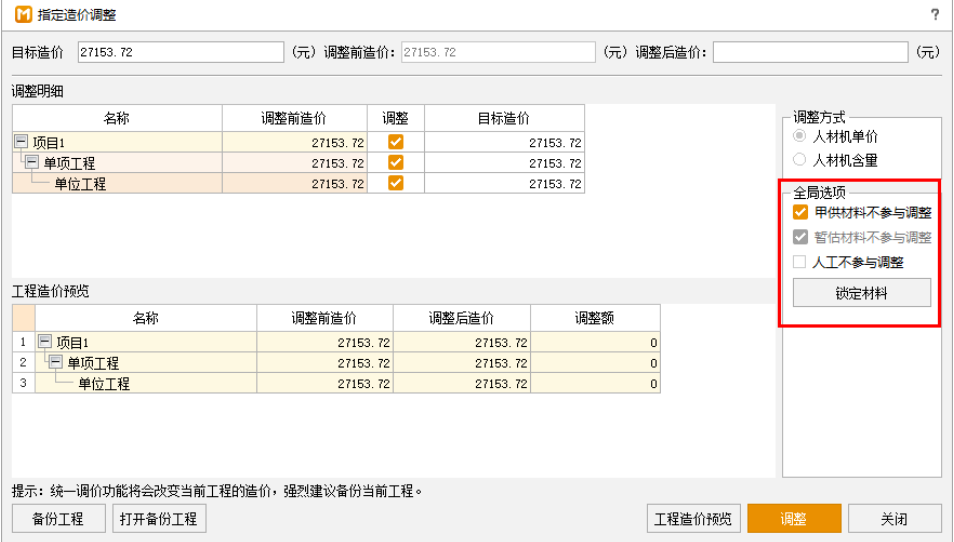Collapse 单项工程 in the cost preview table
This screenshot has height=542, width=954.
pyautogui.click(x=55, y=362)
